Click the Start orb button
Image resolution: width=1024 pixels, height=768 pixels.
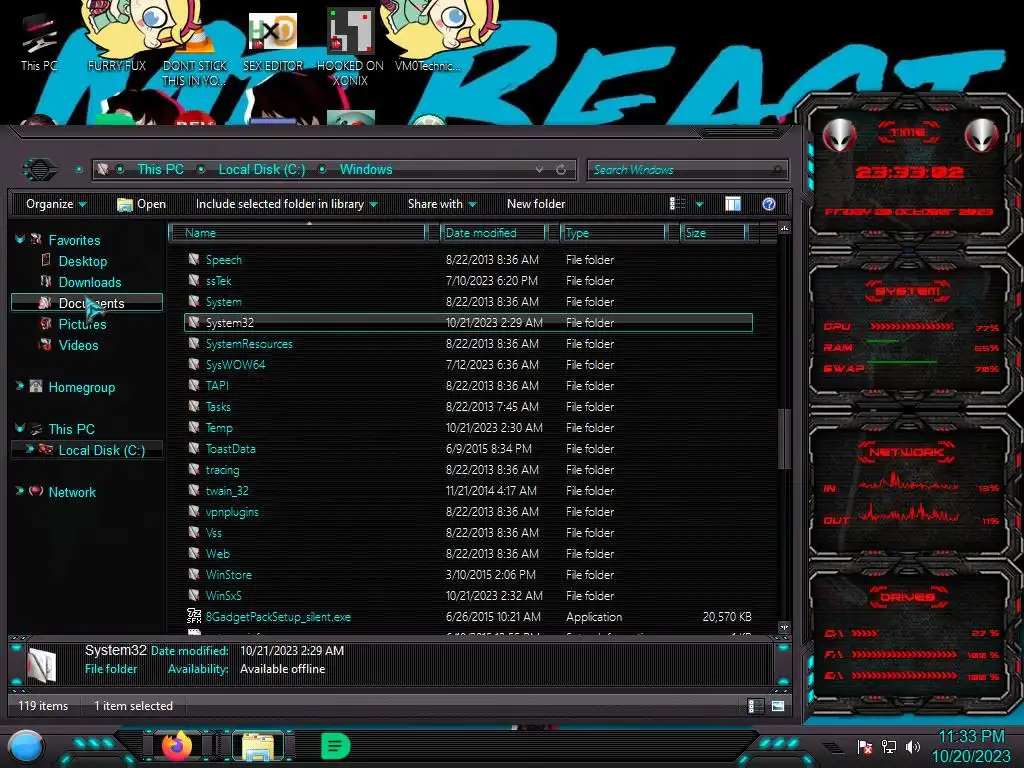tap(26, 746)
